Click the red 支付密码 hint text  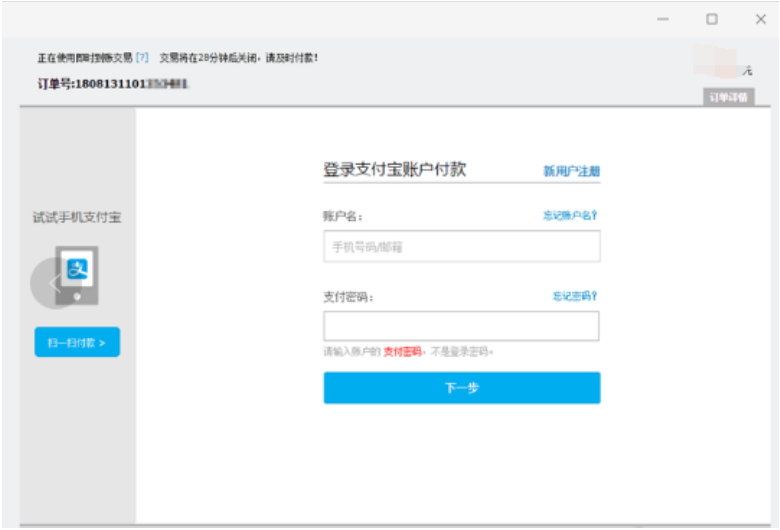click(402, 352)
